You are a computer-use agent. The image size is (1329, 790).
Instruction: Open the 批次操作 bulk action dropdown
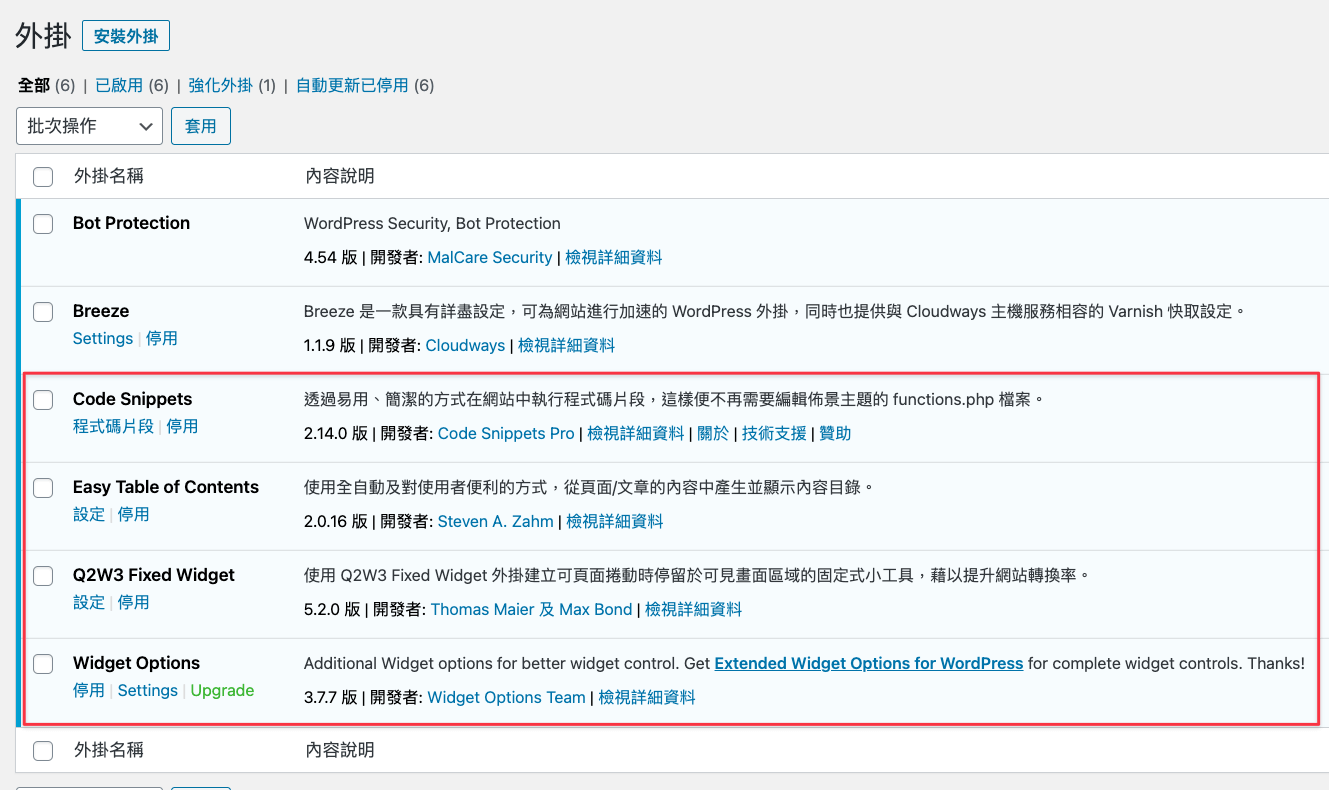pyautogui.click(x=89, y=126)
